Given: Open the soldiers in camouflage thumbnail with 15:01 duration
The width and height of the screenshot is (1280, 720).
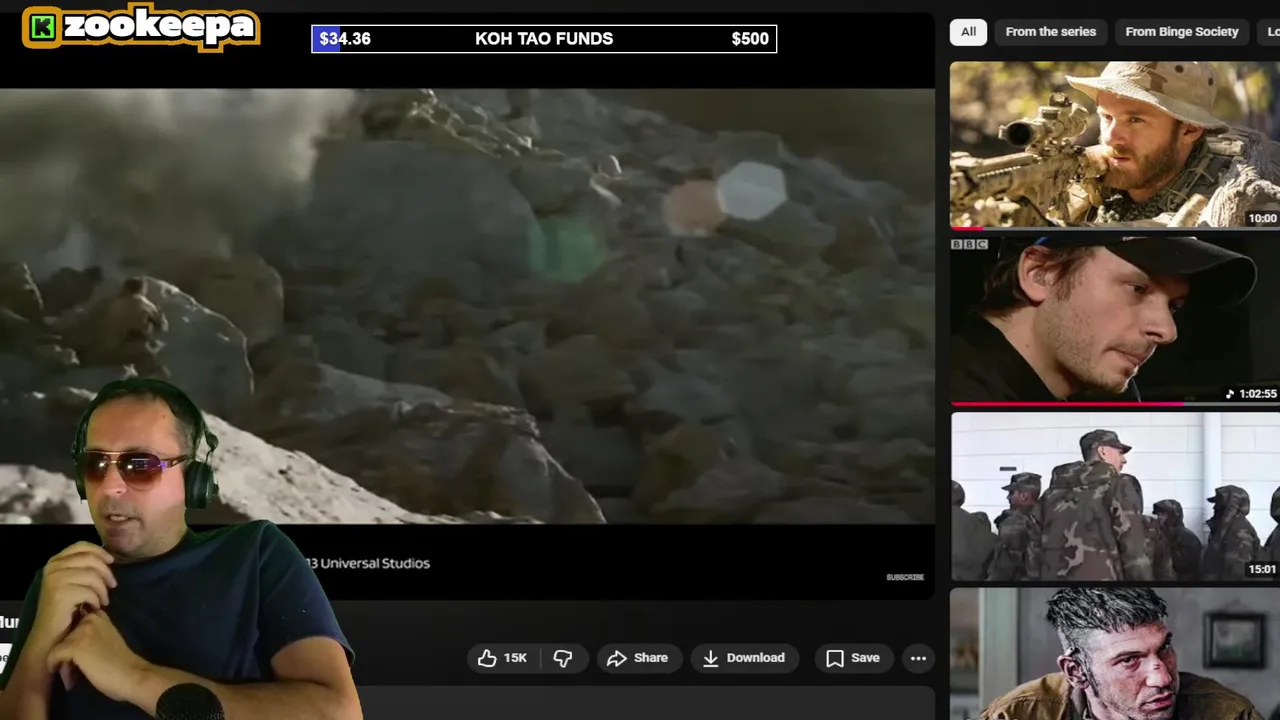Looking at the screenshot, I should [1115, 496].
